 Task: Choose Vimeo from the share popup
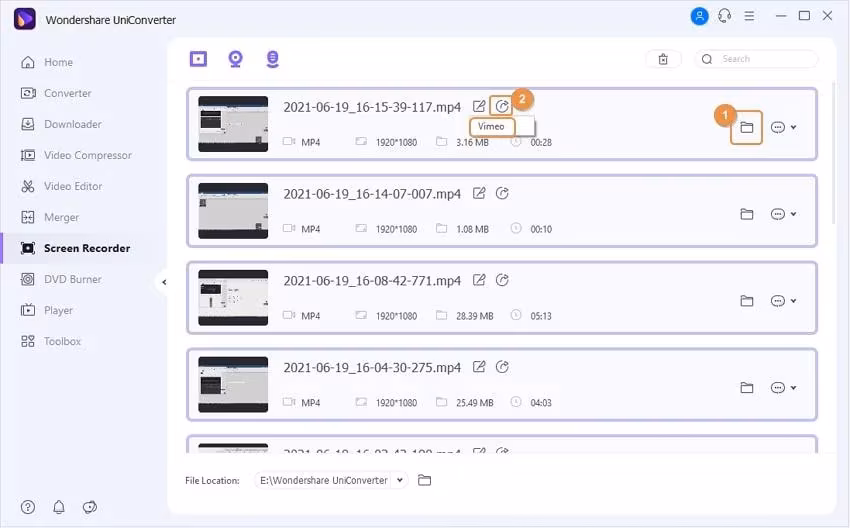491,126
